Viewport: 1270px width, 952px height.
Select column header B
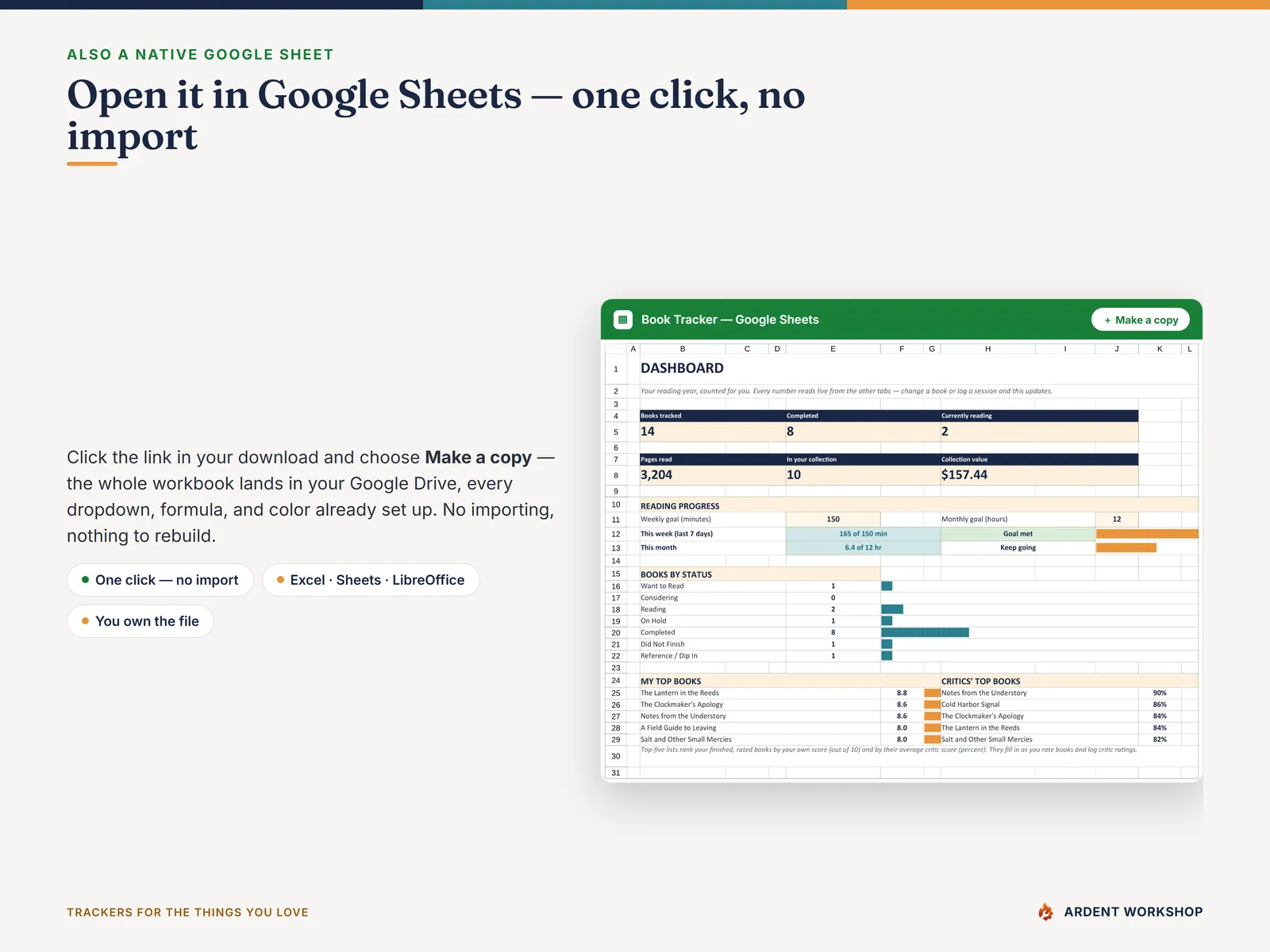click(682, 348)
